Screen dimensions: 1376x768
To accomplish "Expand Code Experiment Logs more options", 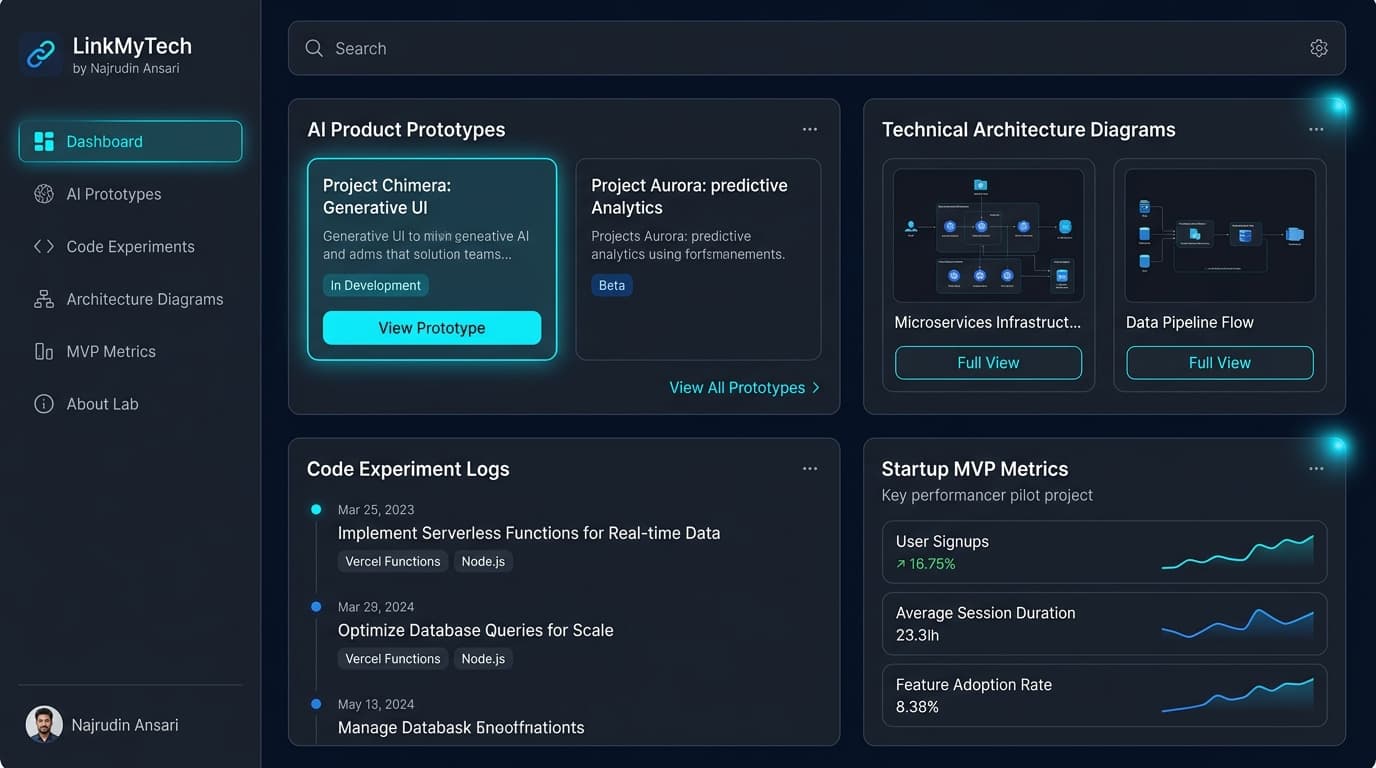I will [x=810, y=468].
